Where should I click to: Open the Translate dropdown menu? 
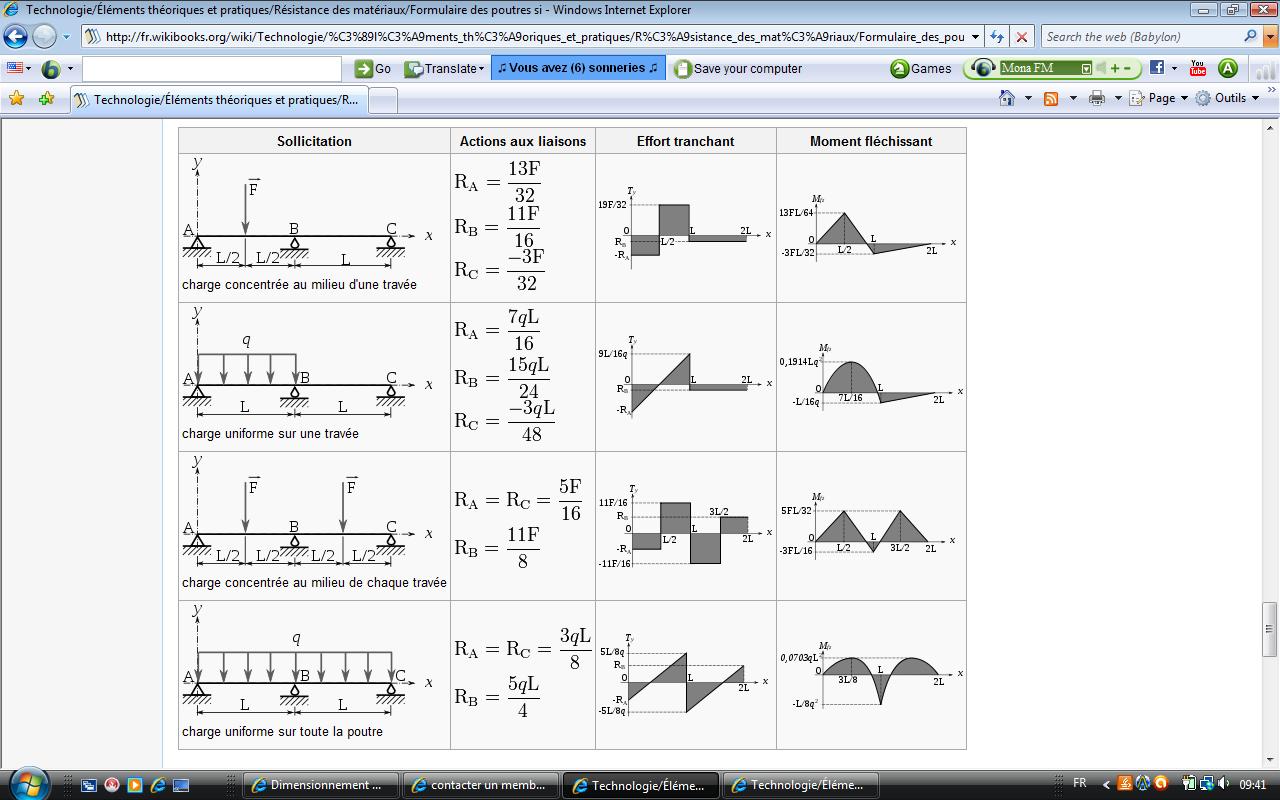click(x=444, y=69)
